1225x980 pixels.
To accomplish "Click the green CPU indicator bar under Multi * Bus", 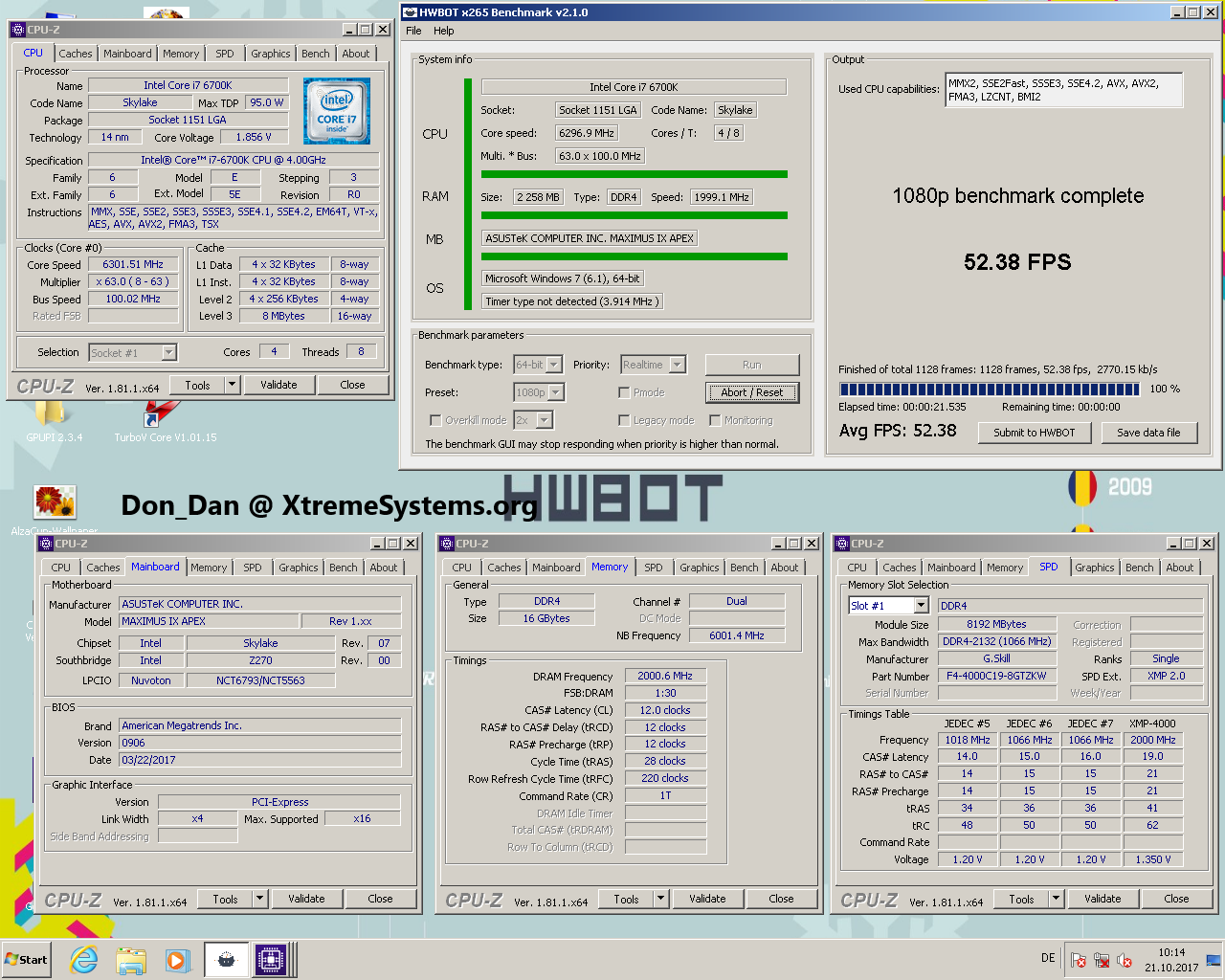I will [x=635, y=174].
